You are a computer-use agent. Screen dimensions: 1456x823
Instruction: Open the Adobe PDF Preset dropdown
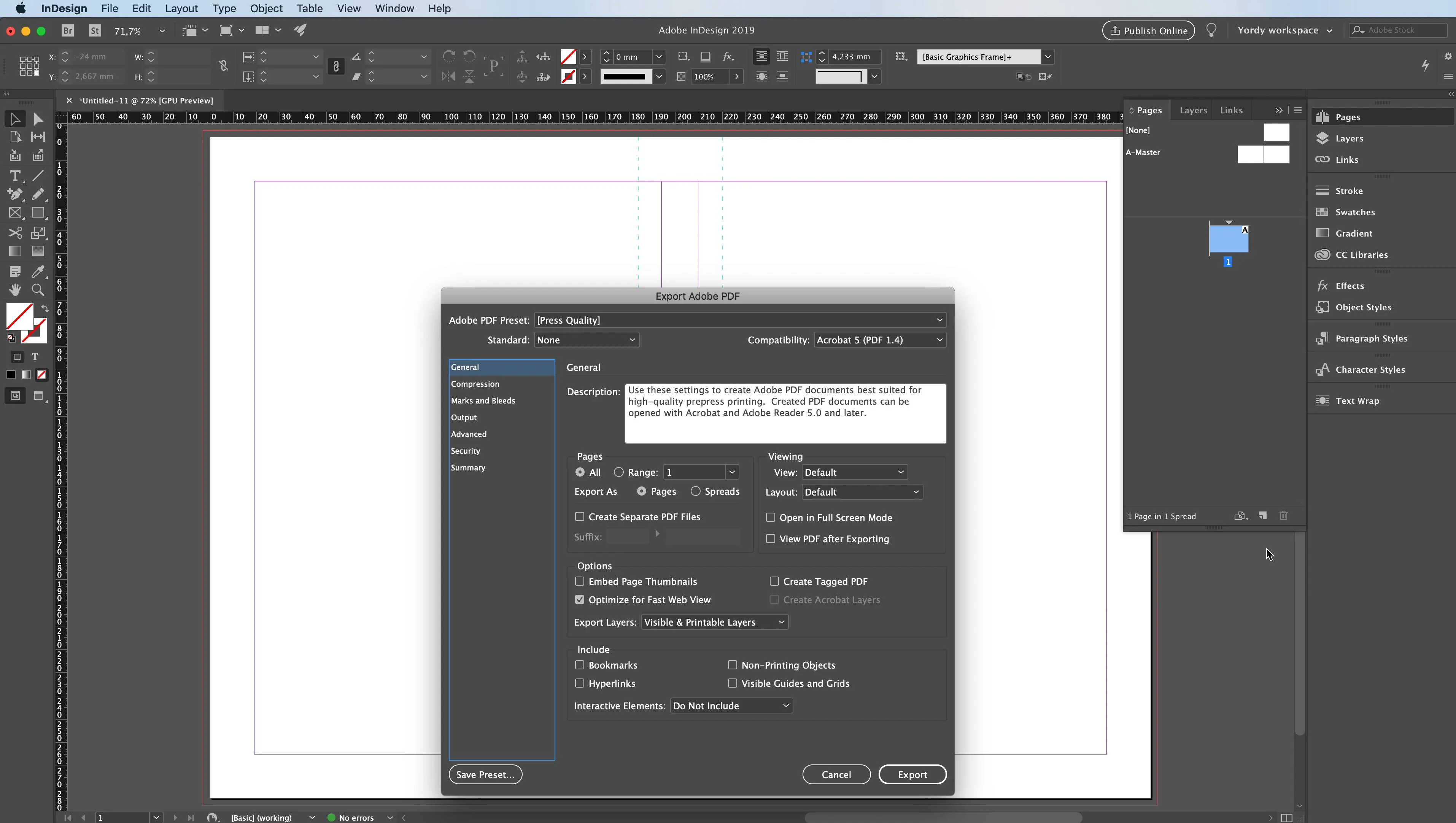[x=739, y=320]
